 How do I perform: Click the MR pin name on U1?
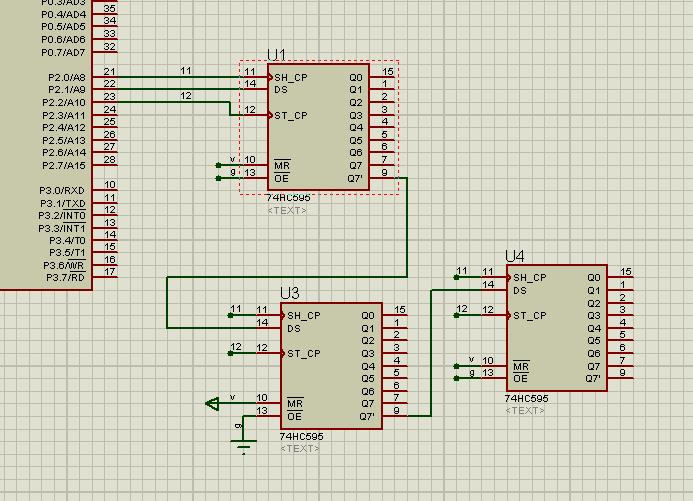pyautogui.click(x=282, y=166)
